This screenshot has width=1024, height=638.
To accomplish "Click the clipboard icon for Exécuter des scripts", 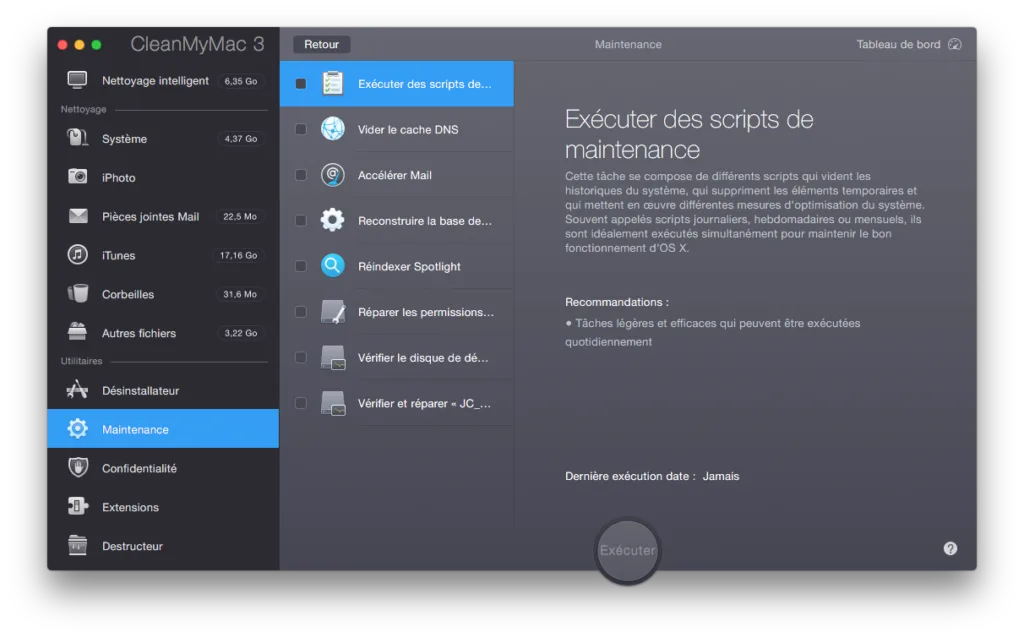I will 332,84.
